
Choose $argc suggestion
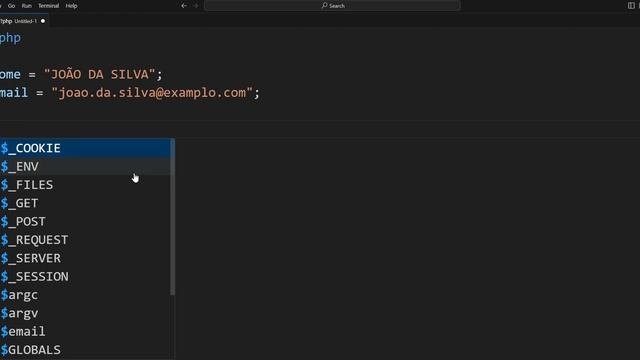pyautogui.click(x=85, y=295)
